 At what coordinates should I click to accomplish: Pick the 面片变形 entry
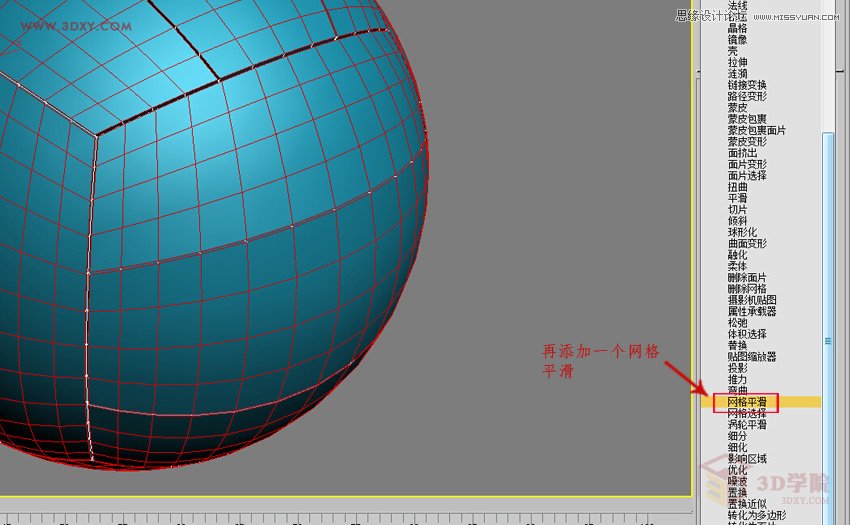point(746,164)
